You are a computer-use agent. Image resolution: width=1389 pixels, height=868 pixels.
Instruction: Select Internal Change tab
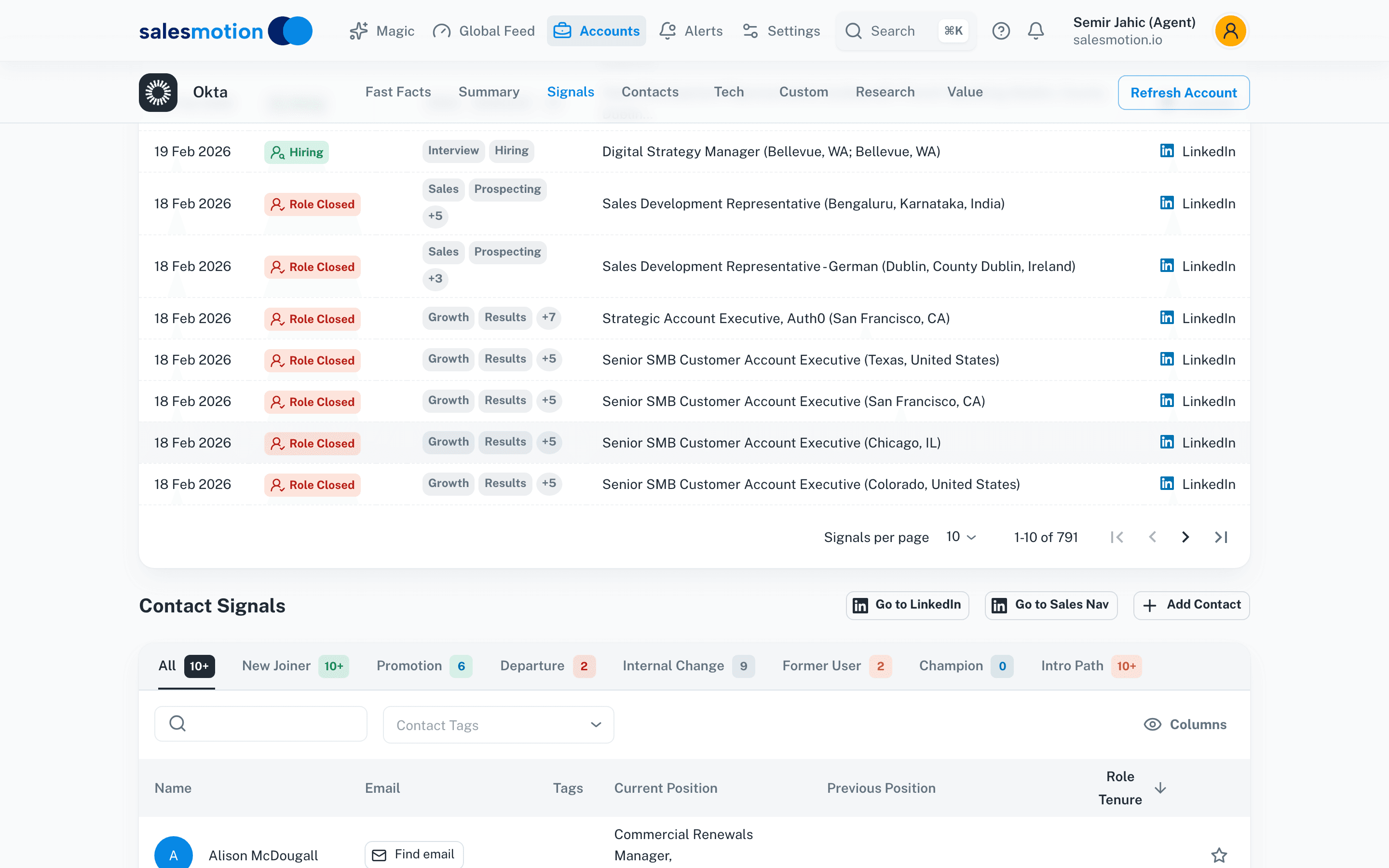[x=689, y=666]
